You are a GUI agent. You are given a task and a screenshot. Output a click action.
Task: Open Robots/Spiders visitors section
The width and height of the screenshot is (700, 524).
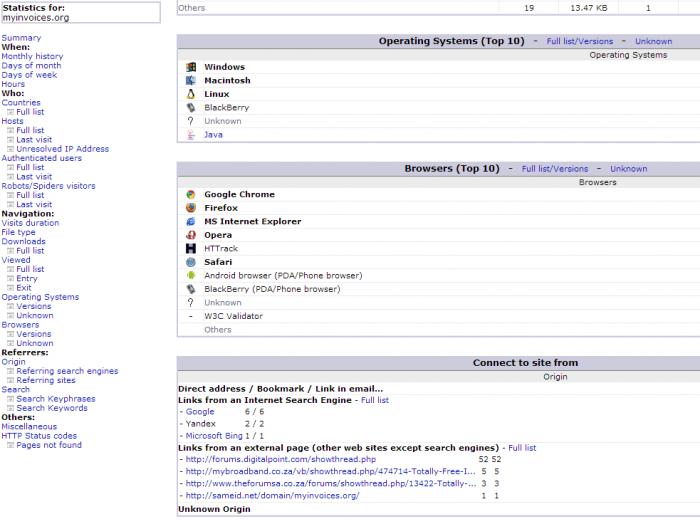tap(48, 186)
